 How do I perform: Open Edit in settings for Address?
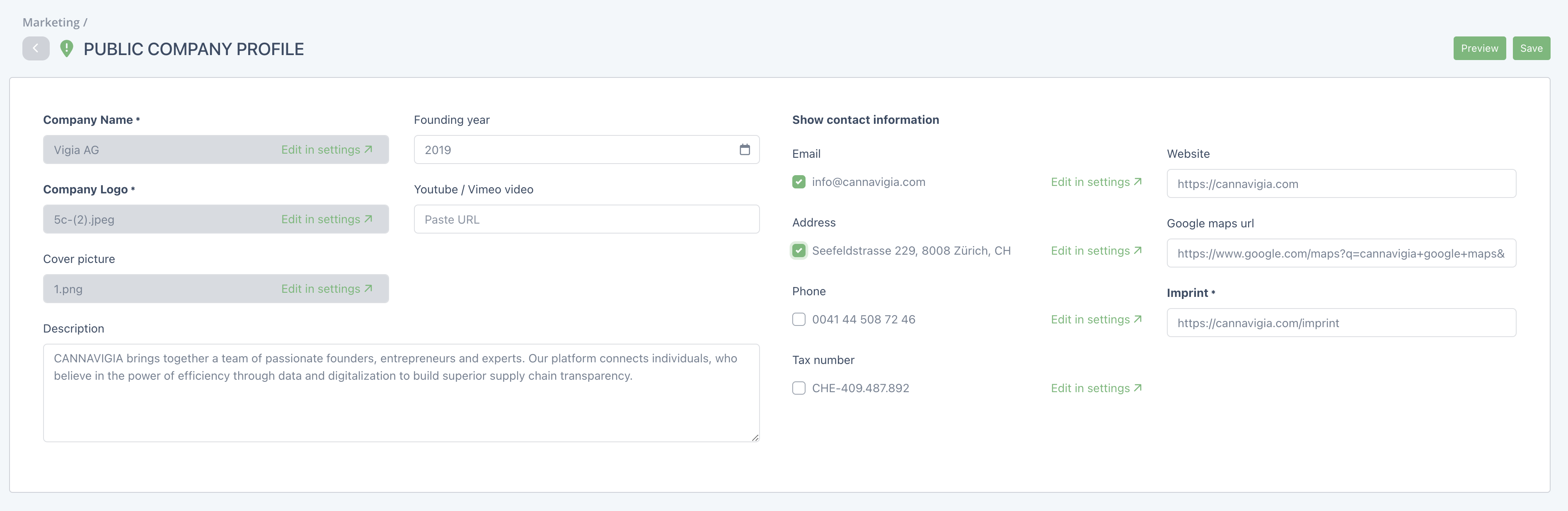(x=1096, y=251)
